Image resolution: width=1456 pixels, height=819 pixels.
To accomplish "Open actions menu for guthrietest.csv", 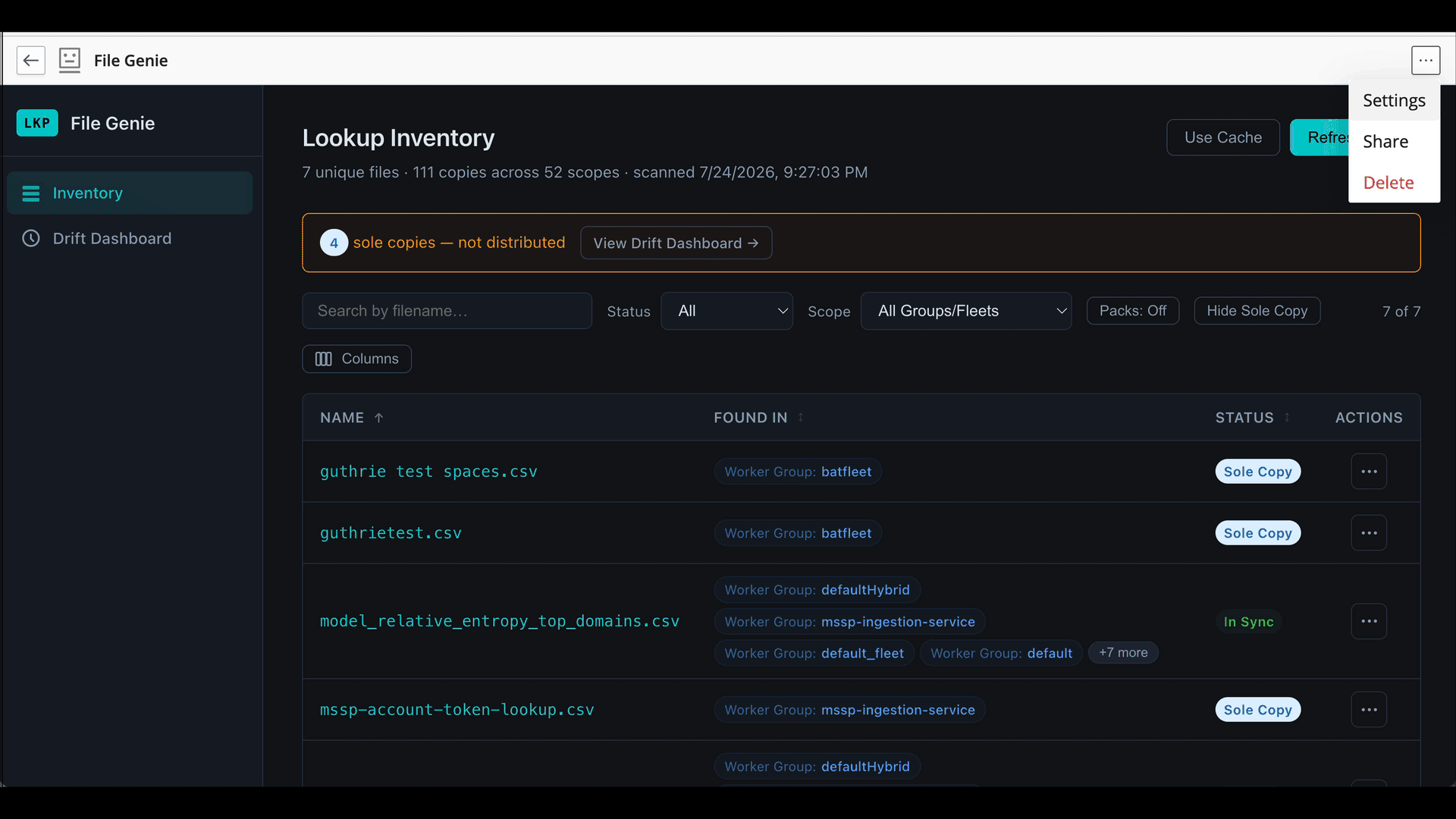I will [1369, 533].
